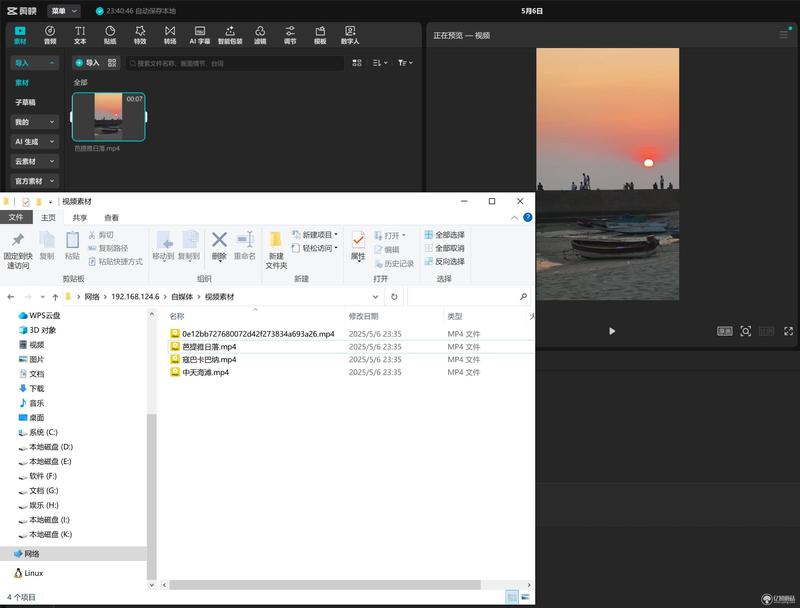Open the 智能包装 smart packaging panel

(x=230, y=35)
